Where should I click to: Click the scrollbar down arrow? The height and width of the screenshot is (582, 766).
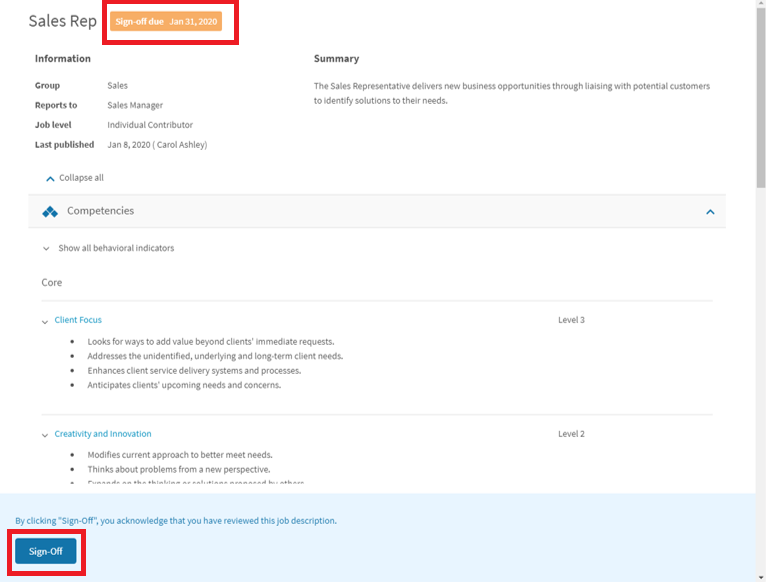click(760, 576)
